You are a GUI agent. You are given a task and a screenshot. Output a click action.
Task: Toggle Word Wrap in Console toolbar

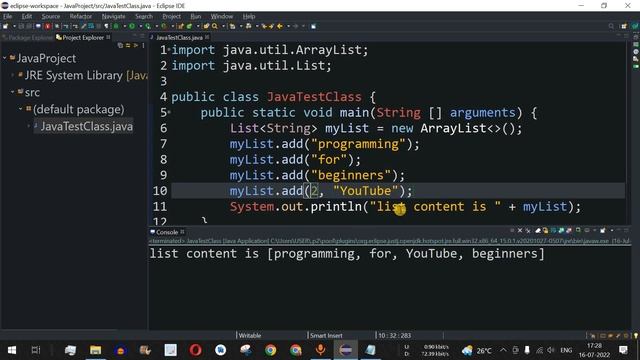553,231
